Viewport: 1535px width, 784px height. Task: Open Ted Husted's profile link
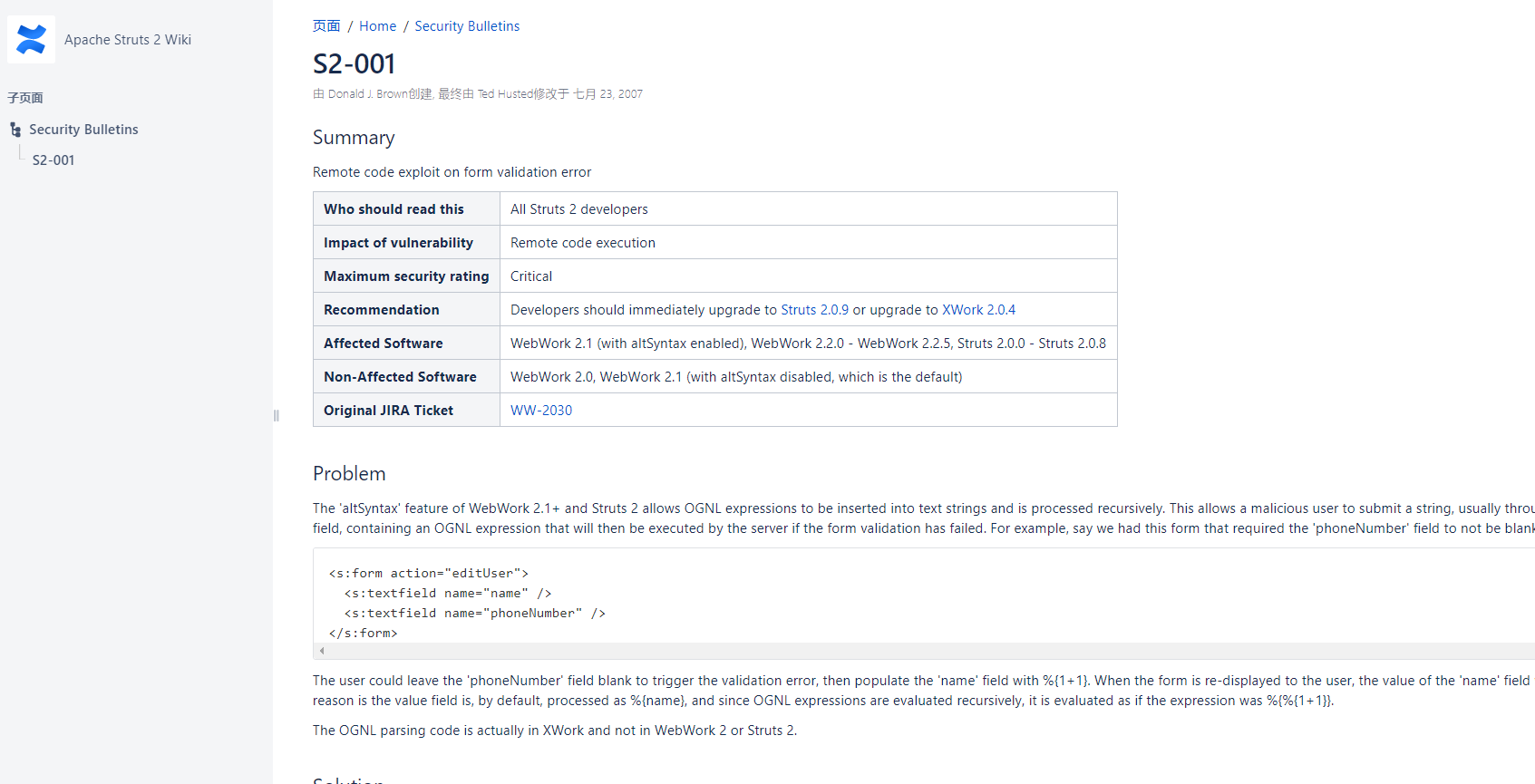click(x=505, y=94)
